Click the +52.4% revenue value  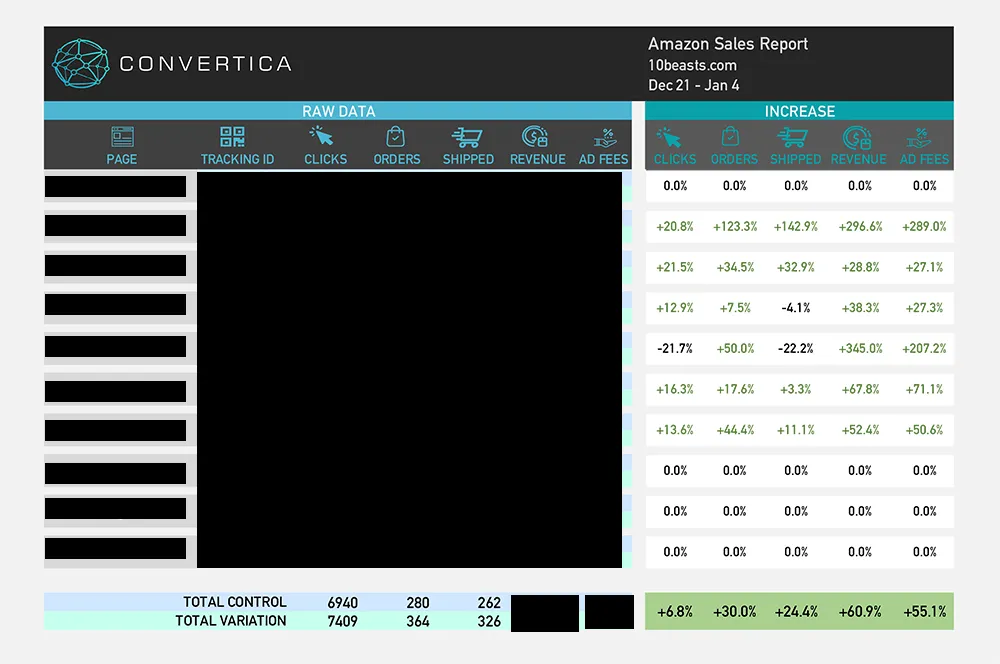point(860,430)
